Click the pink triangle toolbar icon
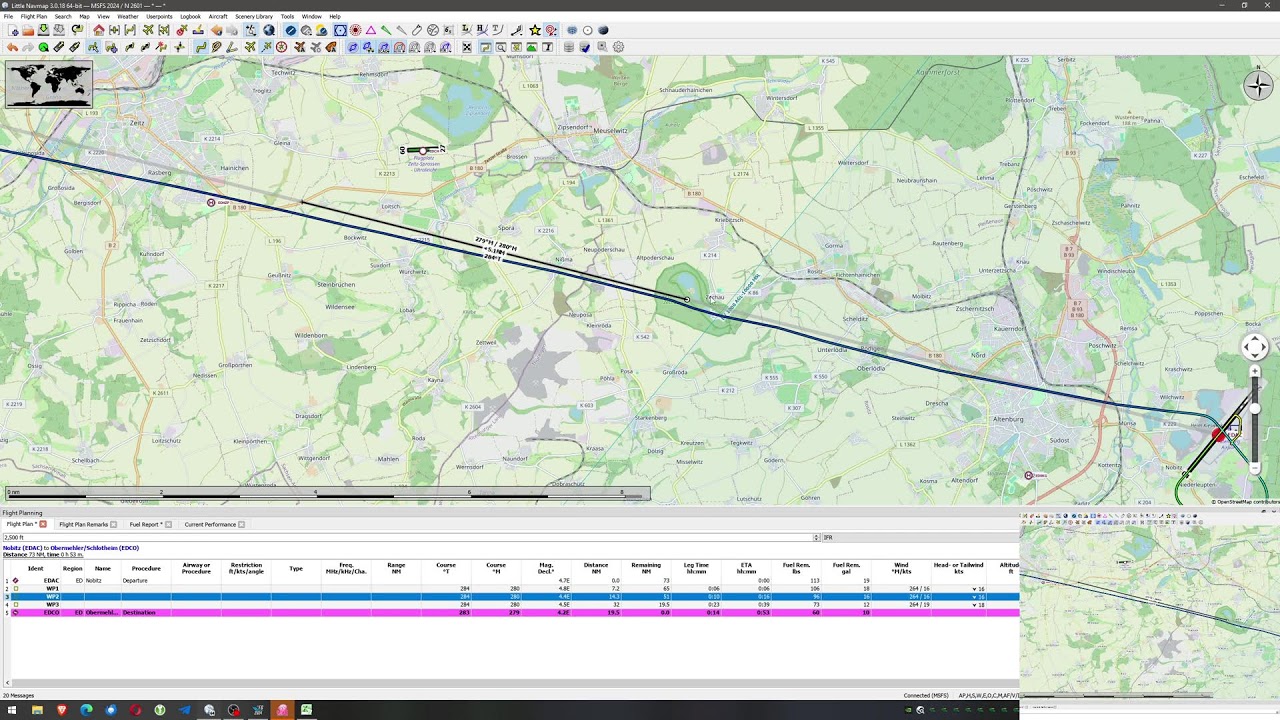Image resolution: width=1280 pixels, height=720 pixels. [370, 30]
